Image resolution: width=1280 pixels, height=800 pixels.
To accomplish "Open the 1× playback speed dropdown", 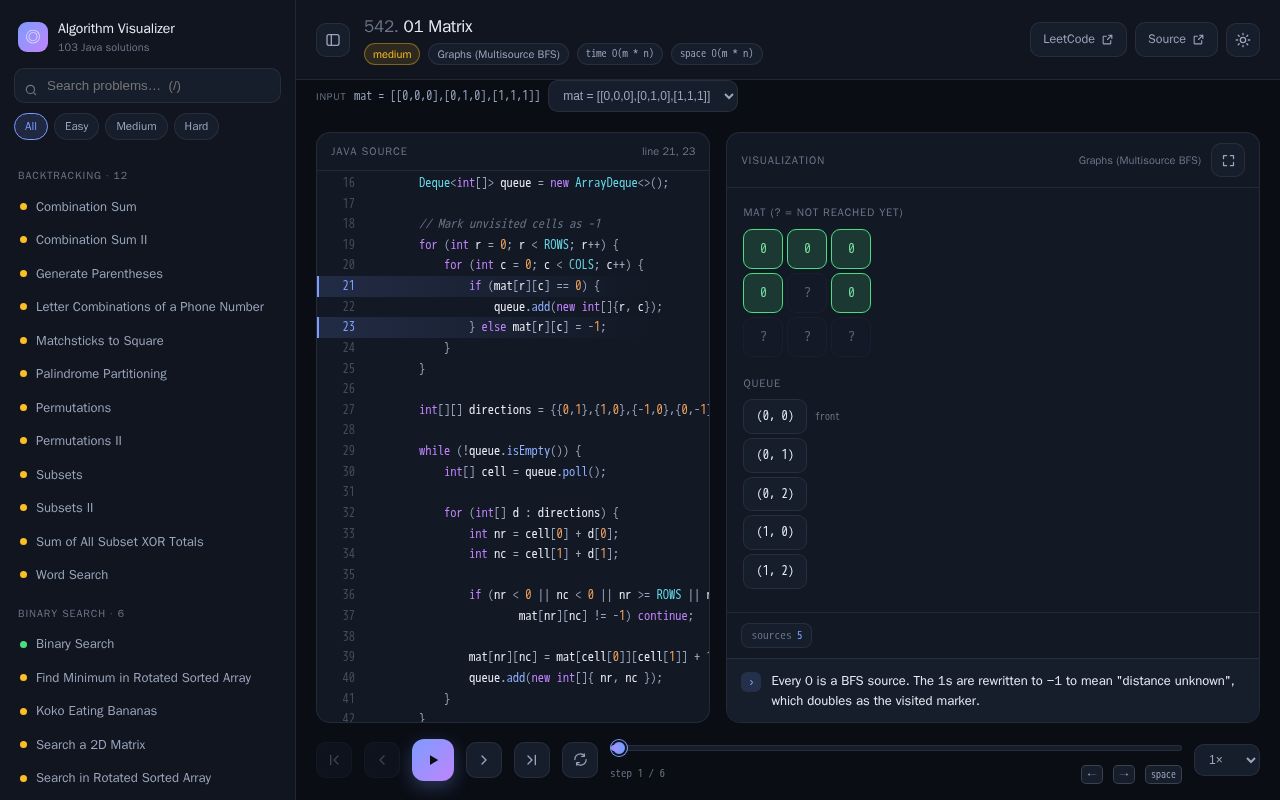I will [x=1227, y=760].
